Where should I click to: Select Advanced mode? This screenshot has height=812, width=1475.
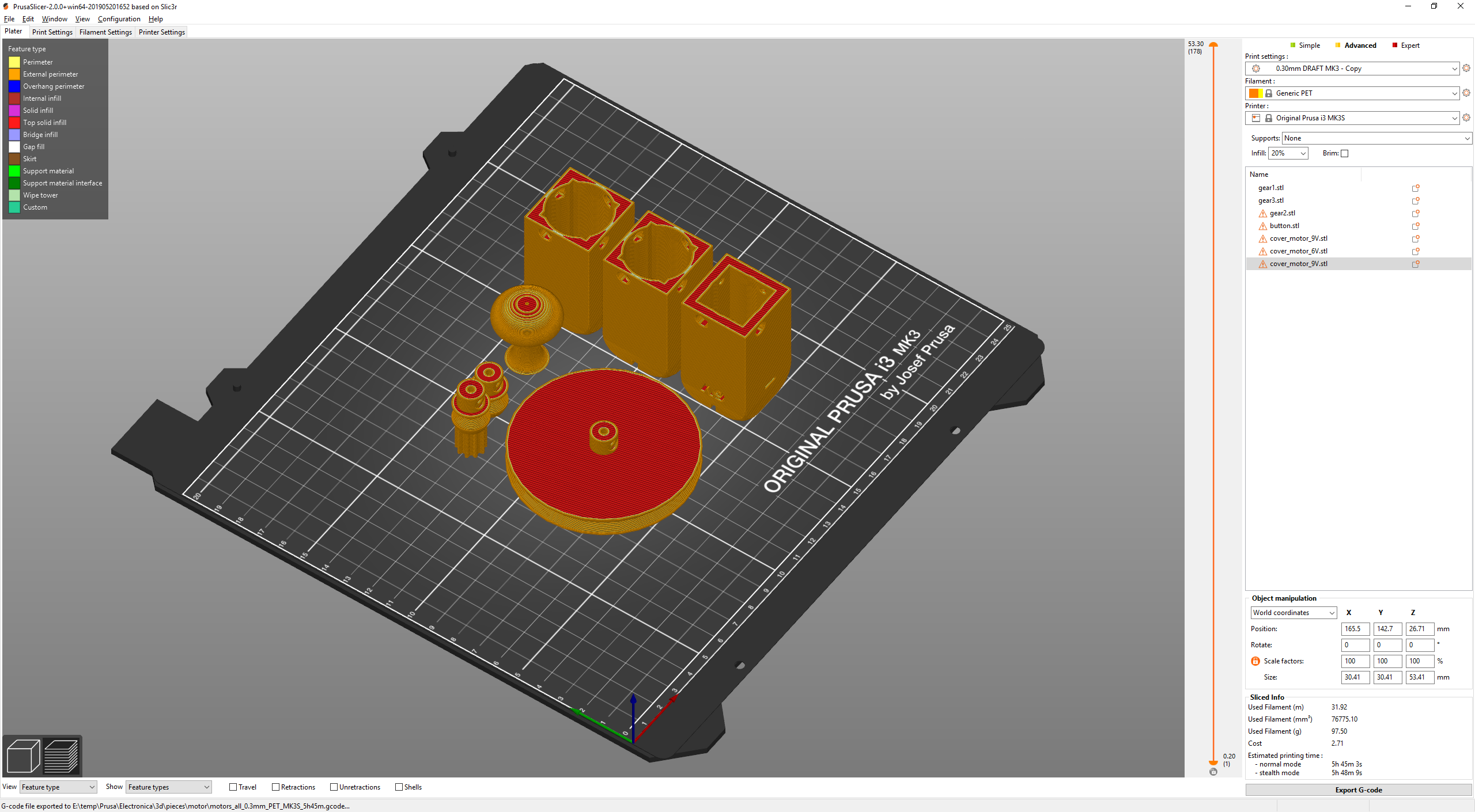[1356, 45]
